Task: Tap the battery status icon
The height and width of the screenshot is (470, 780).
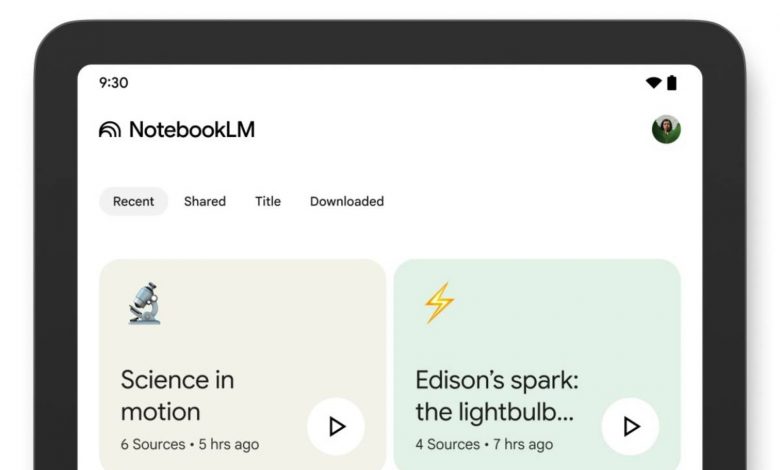Action: pos(672,83)
